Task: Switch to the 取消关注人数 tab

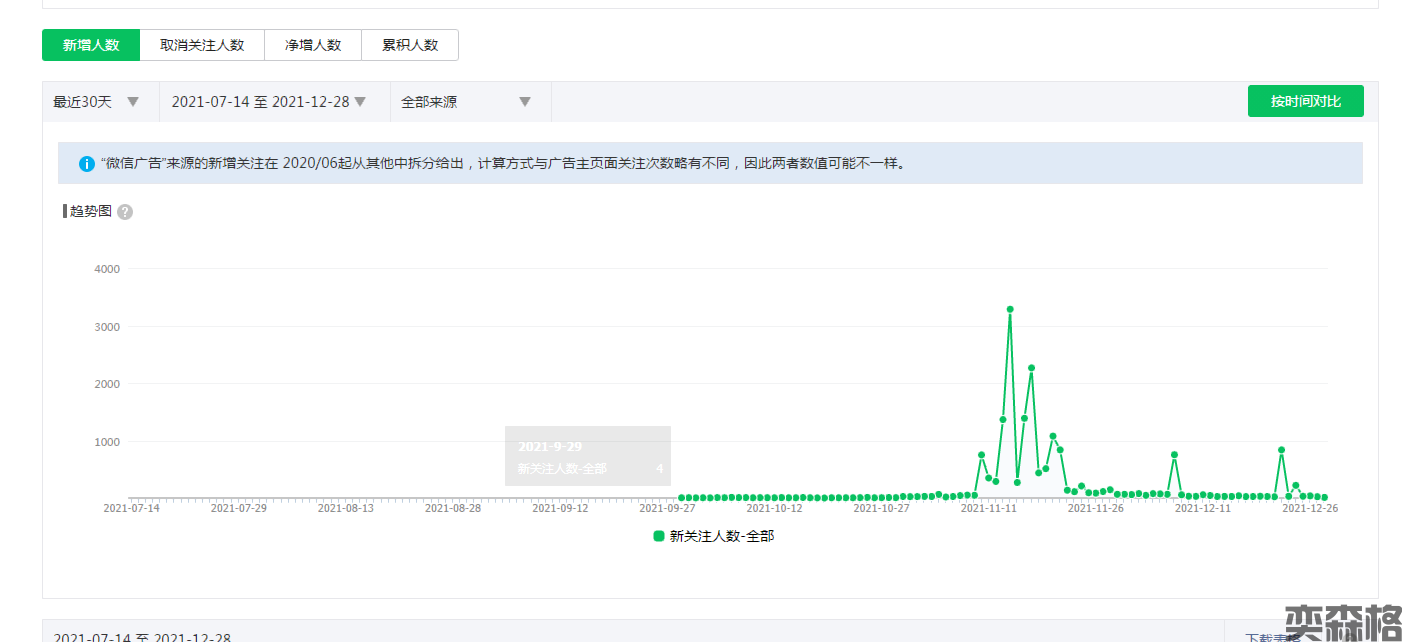Action: tap(202, 45)
